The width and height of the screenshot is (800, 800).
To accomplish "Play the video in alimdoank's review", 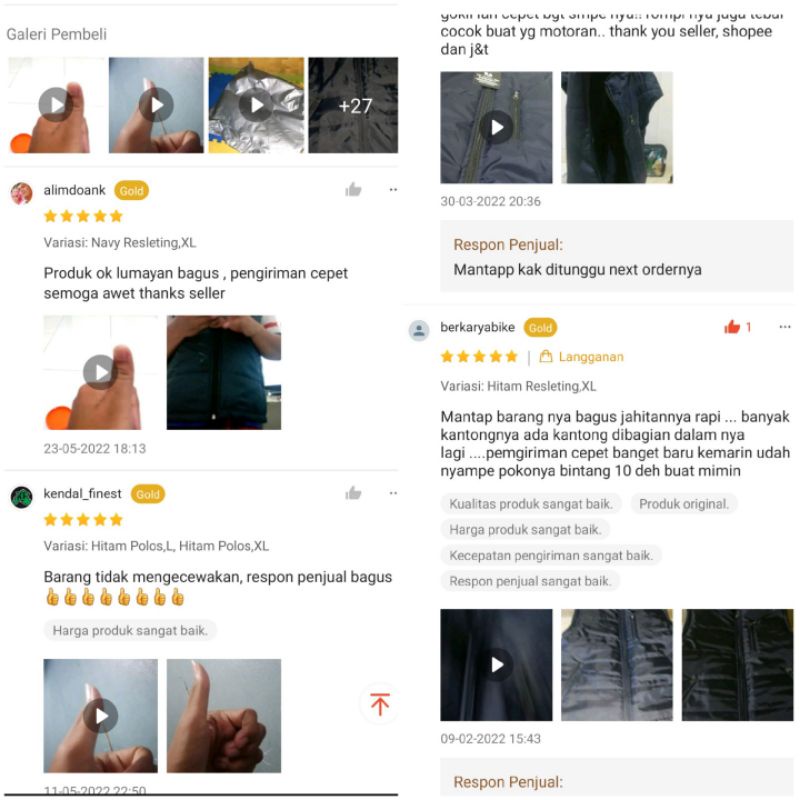I will pos(100,372).
